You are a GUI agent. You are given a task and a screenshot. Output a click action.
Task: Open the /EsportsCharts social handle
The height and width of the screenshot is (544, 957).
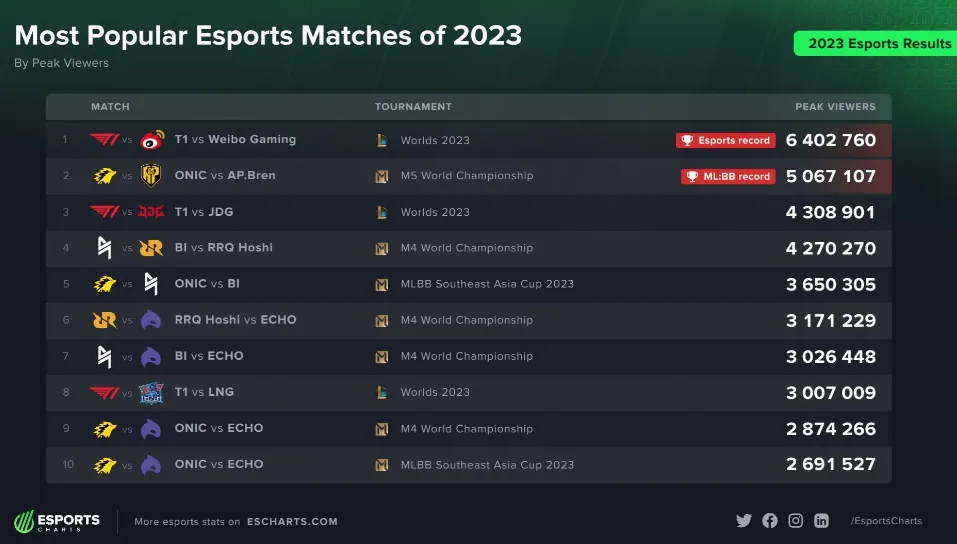pos(886,521)
